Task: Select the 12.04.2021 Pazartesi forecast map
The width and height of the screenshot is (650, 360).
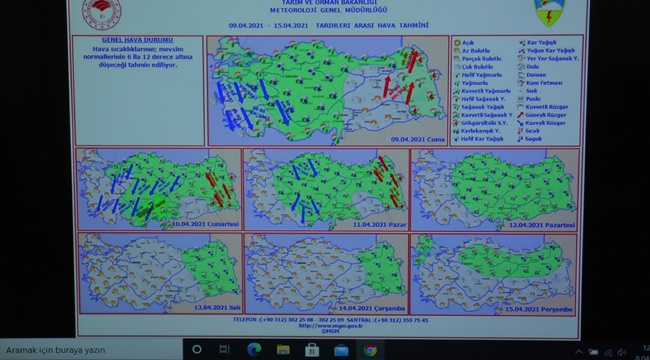Action: point(495,189)
